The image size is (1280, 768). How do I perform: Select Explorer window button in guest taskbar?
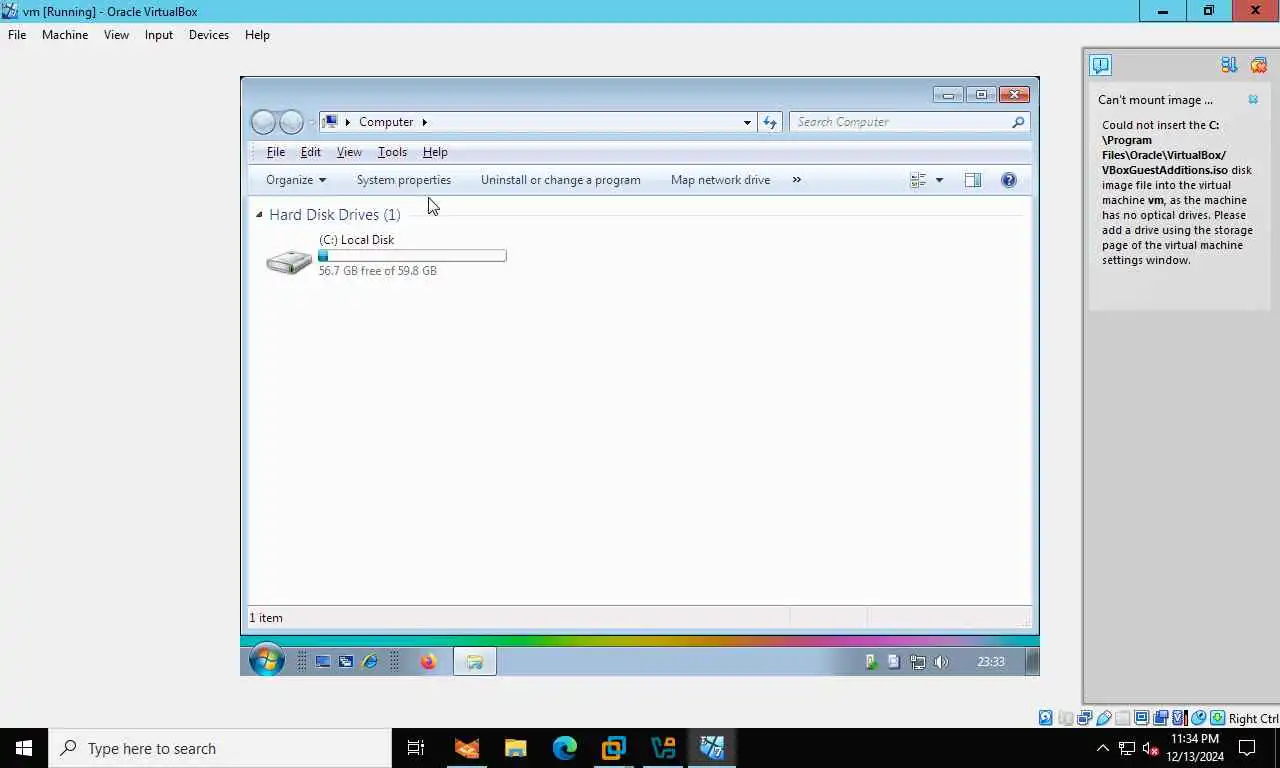click(x=475, y=662)
